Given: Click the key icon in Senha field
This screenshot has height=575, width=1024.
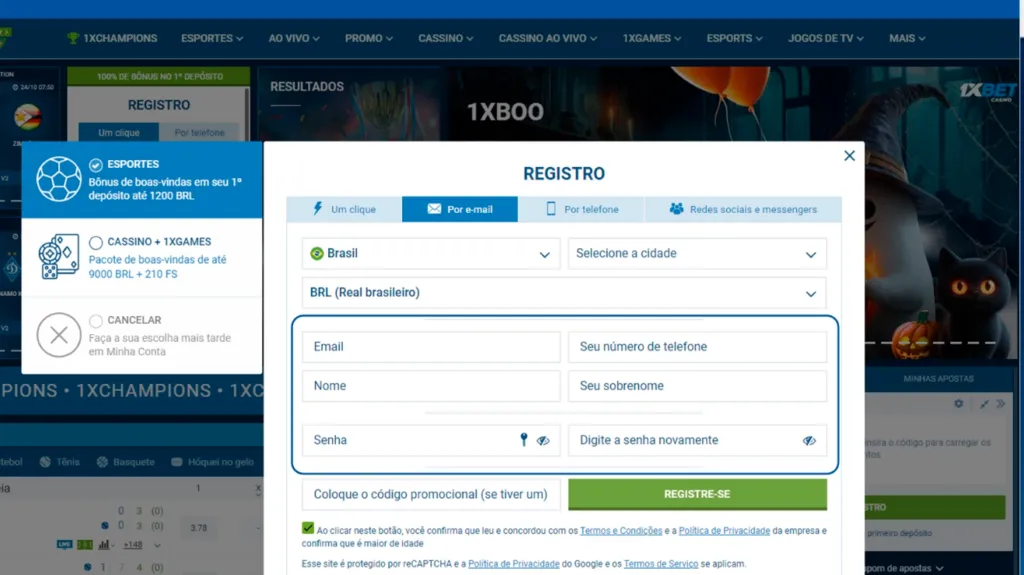Looking at the screenshot, I should 523,440.
